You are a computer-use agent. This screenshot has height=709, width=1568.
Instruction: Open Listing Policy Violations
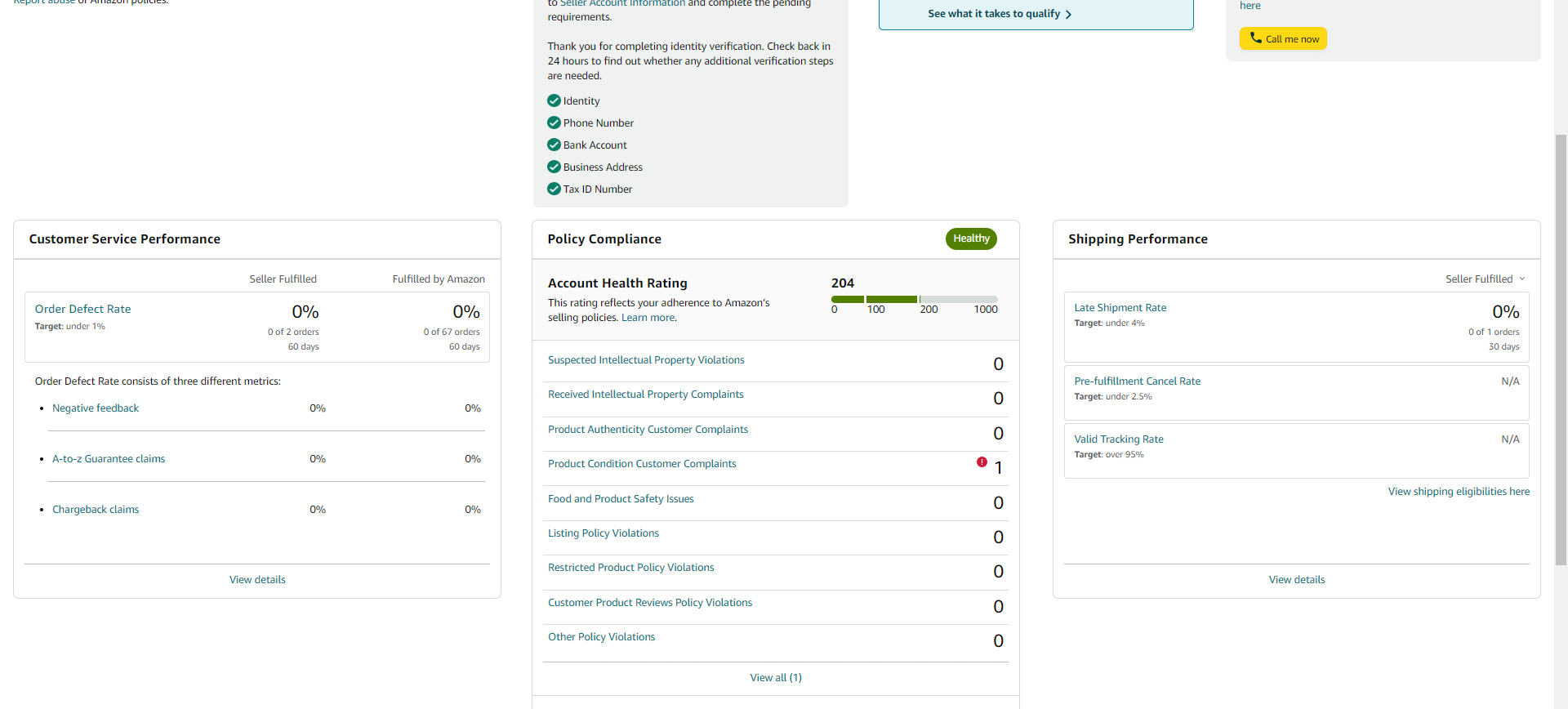pos(604,533)
